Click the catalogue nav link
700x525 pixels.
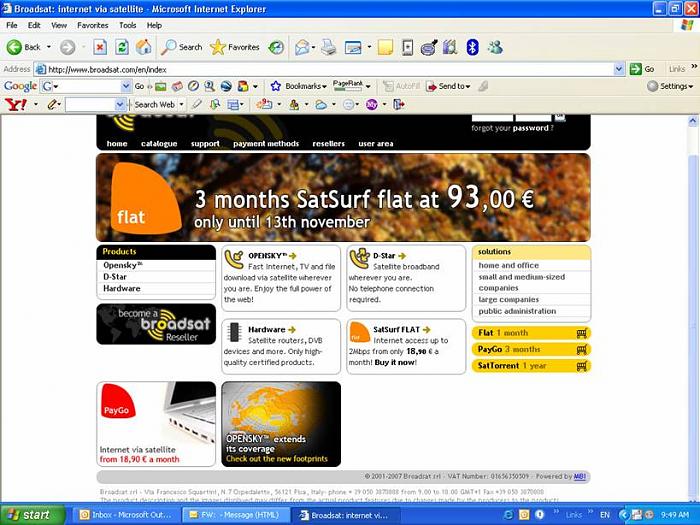[159, 144]
